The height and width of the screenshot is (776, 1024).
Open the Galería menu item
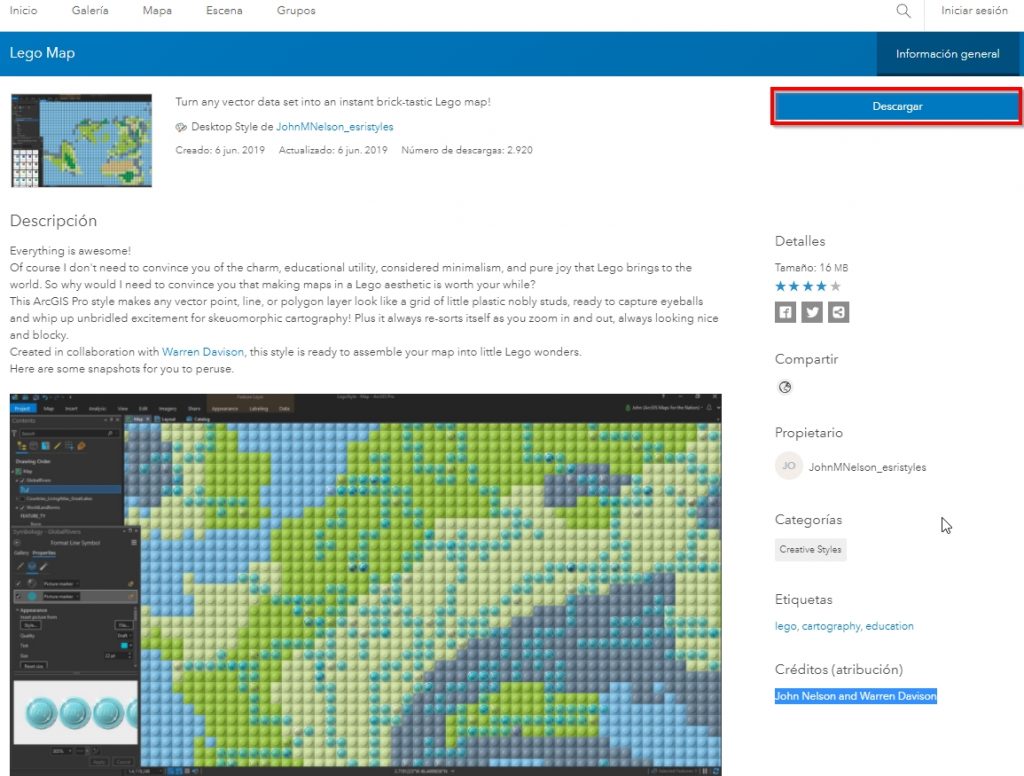(x=90, y=11)
